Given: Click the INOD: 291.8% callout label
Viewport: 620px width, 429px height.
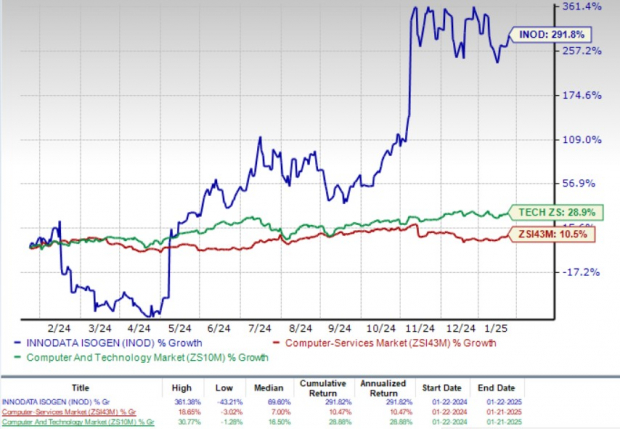Looking at the screenshot, I should click(x=551, y=35).
